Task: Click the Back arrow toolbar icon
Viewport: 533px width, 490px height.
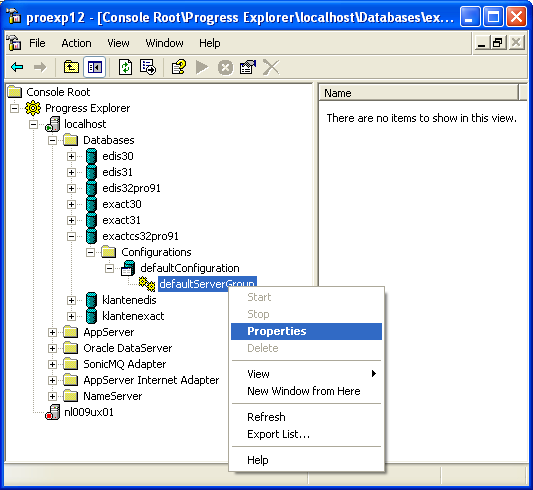Action: pyautogui.click(x=17, y=67)
